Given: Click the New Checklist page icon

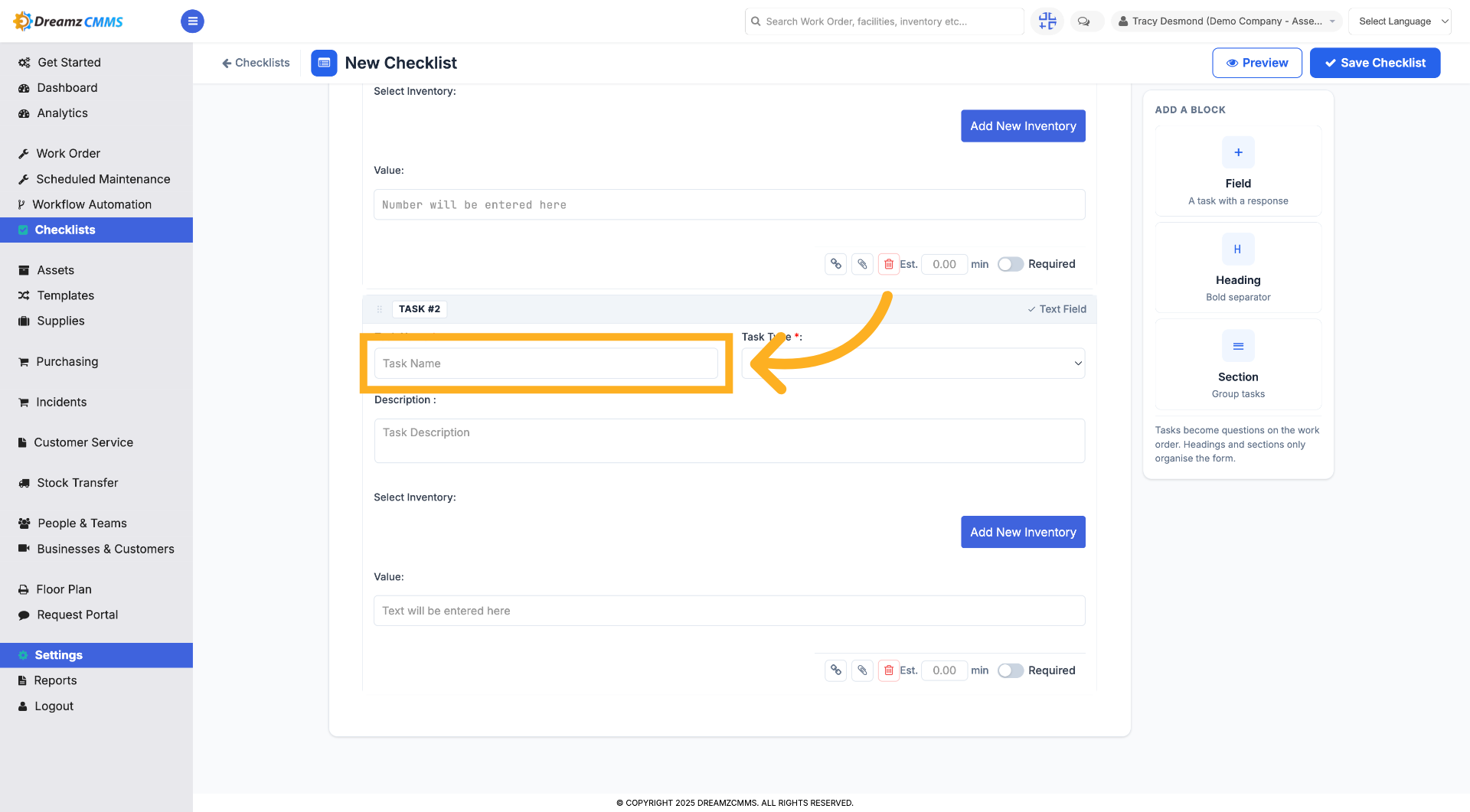Looking at the screenshot, I should [x=324, y=63].
